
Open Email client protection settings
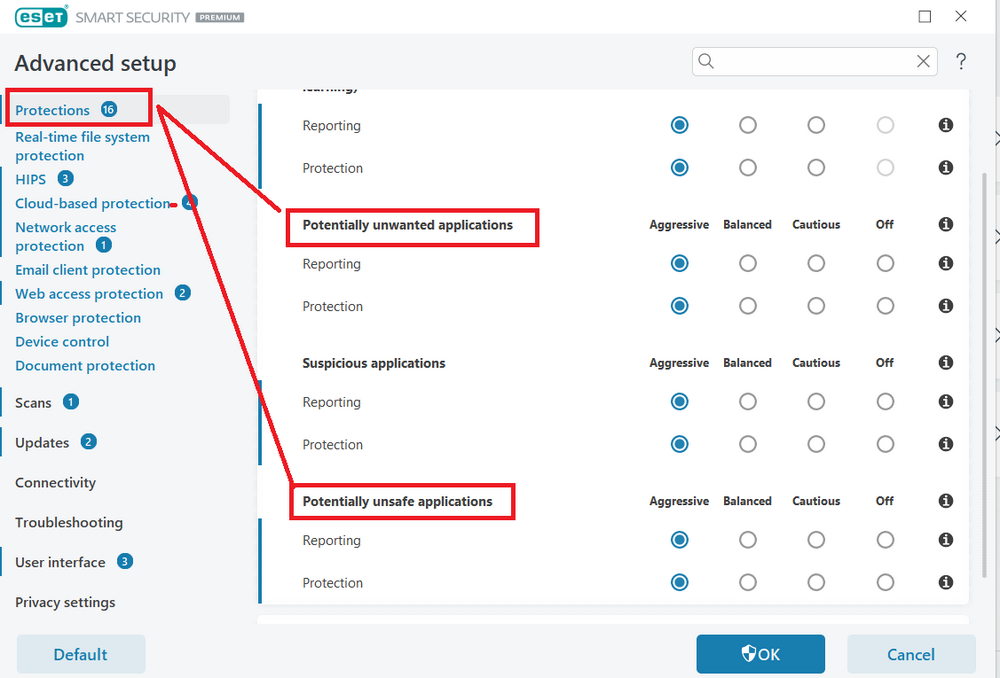click(88, 270)
